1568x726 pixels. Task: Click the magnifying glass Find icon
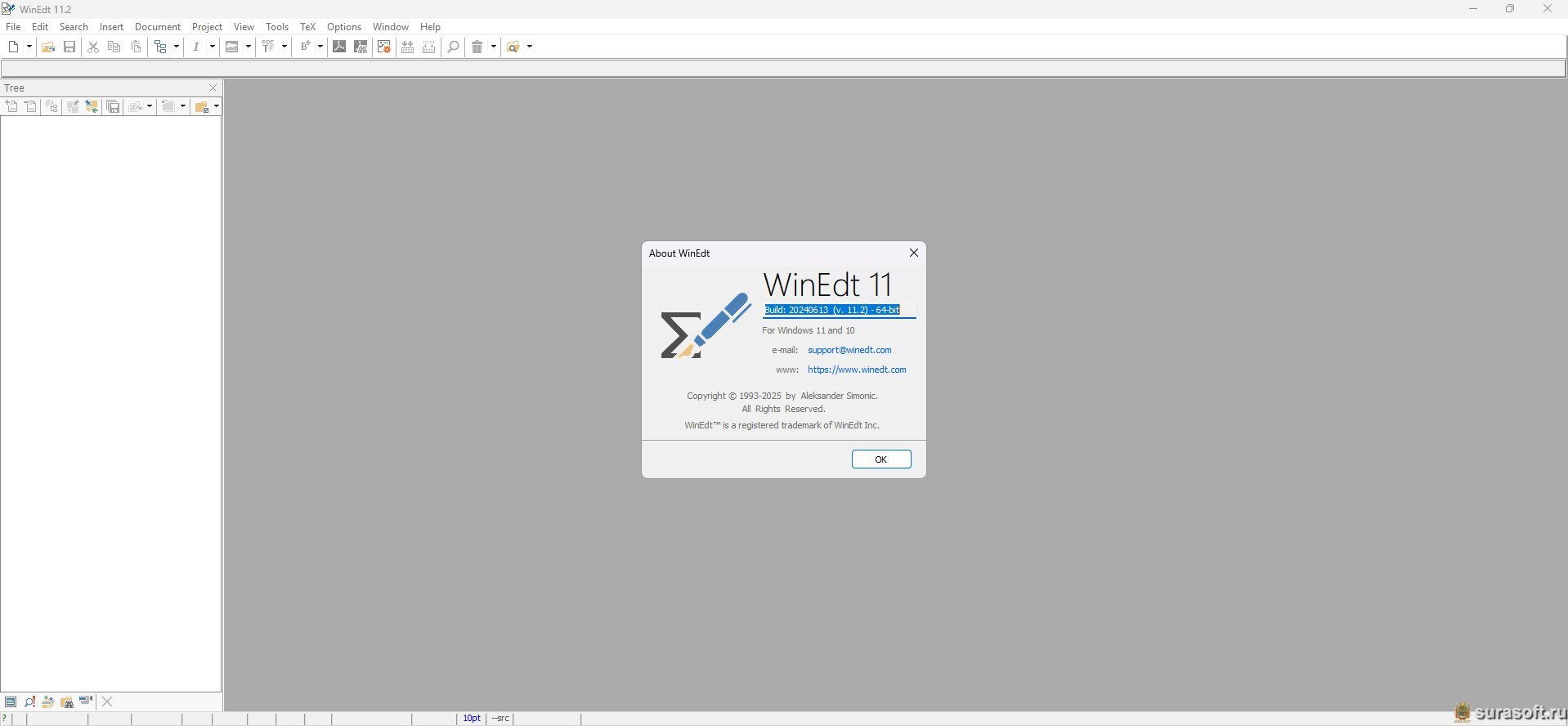pos(454,47)
